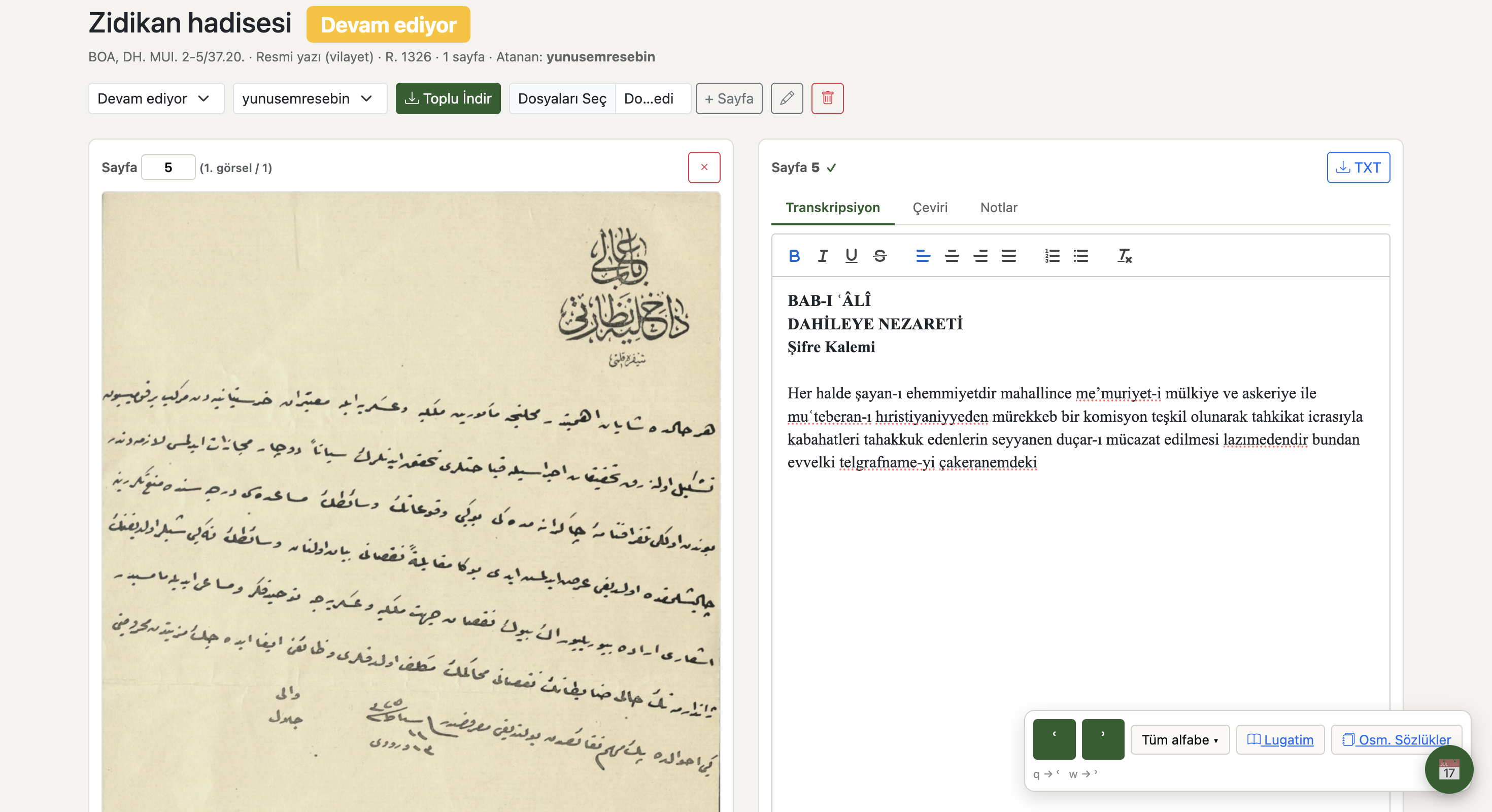This screenshot has width=1492, height=812.
Task: Clear text formatting
Action: coord(1124,255)
